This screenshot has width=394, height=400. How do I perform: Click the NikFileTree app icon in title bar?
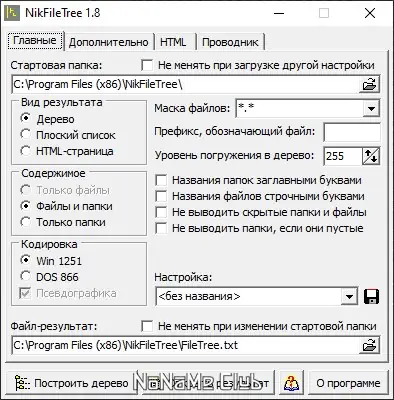(12, 13)
